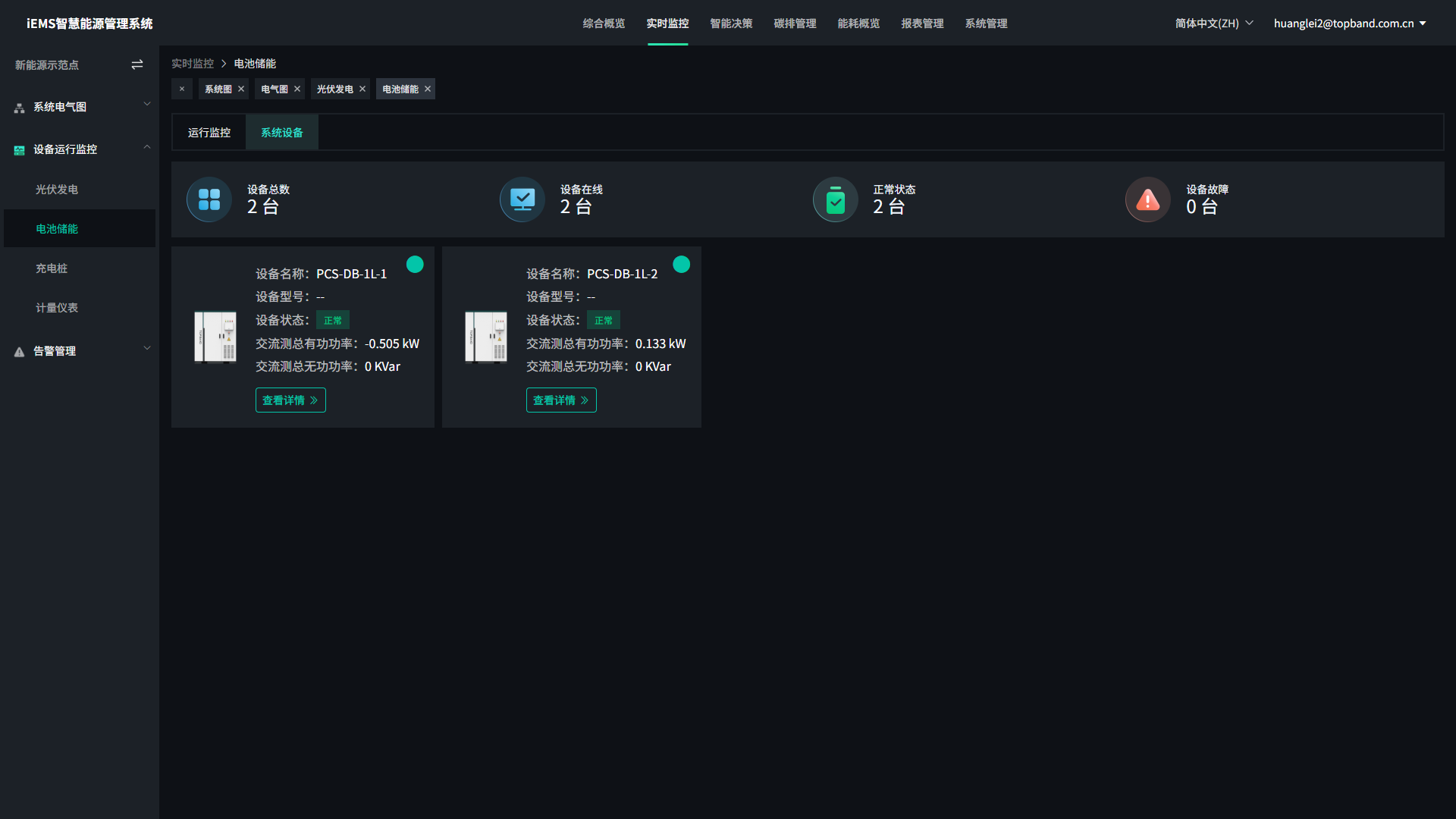Viewport: 1456px width, 819px height.
Task: Open the 智能决策 top menu
Action: [x=731, y=24]
